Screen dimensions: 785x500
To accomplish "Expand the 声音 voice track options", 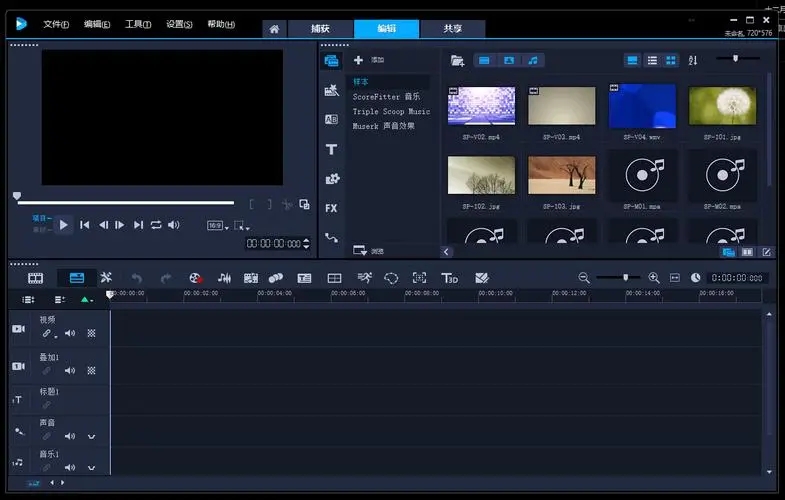I will pos(91,436).
